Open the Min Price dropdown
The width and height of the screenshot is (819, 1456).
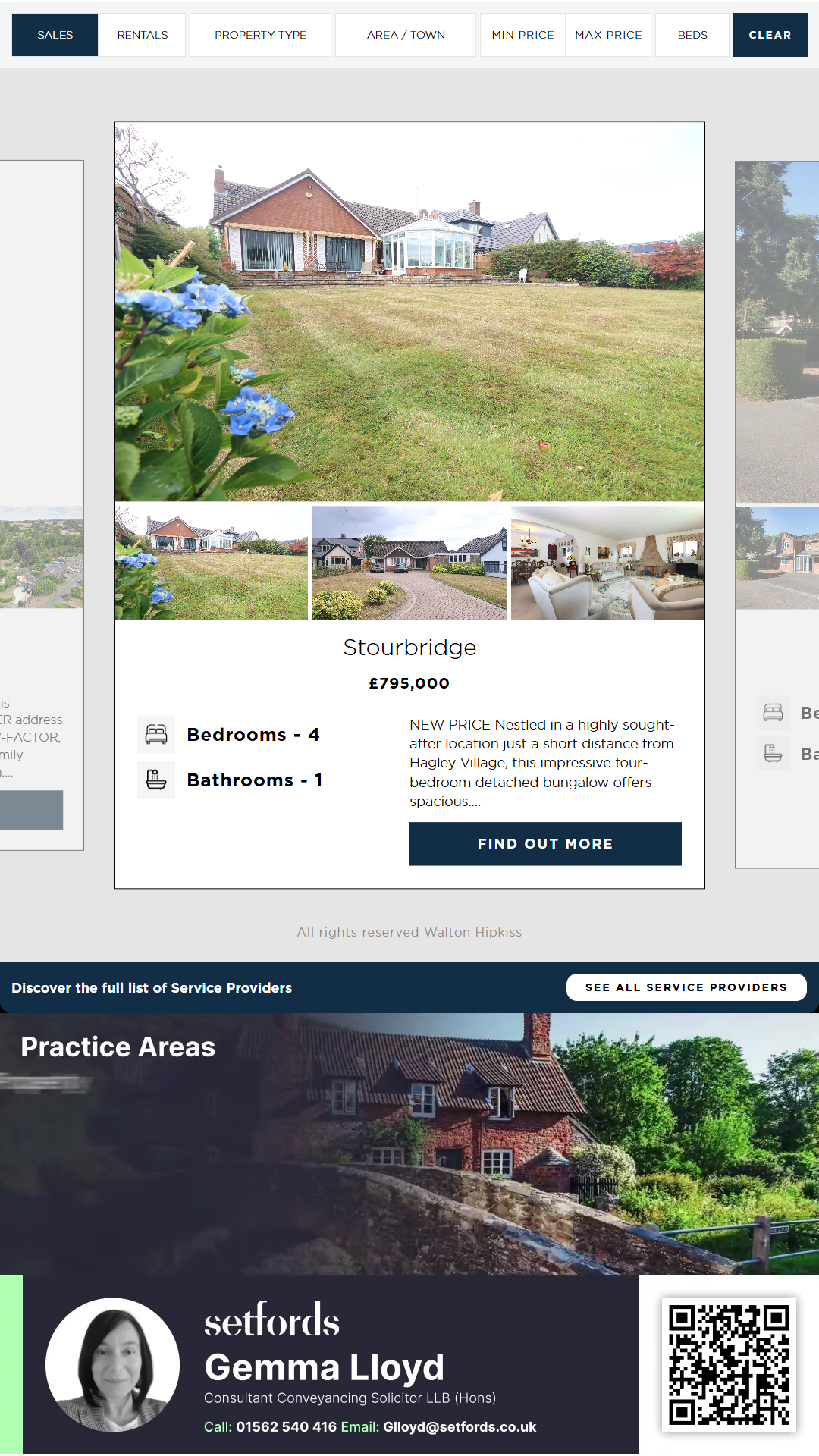pos(522,35)
